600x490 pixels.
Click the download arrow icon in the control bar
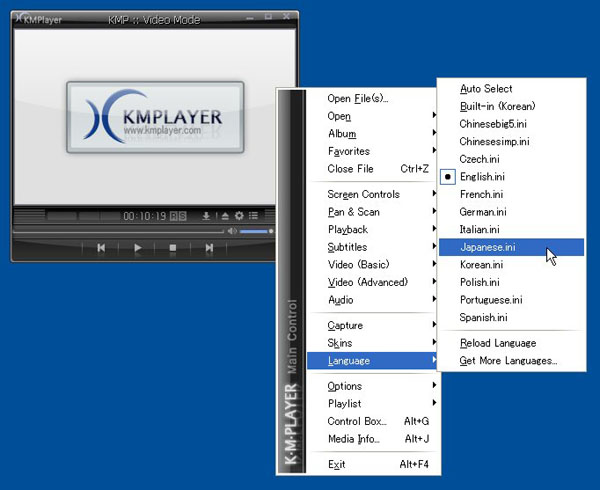pyautogui.click(x=206, y=216)
